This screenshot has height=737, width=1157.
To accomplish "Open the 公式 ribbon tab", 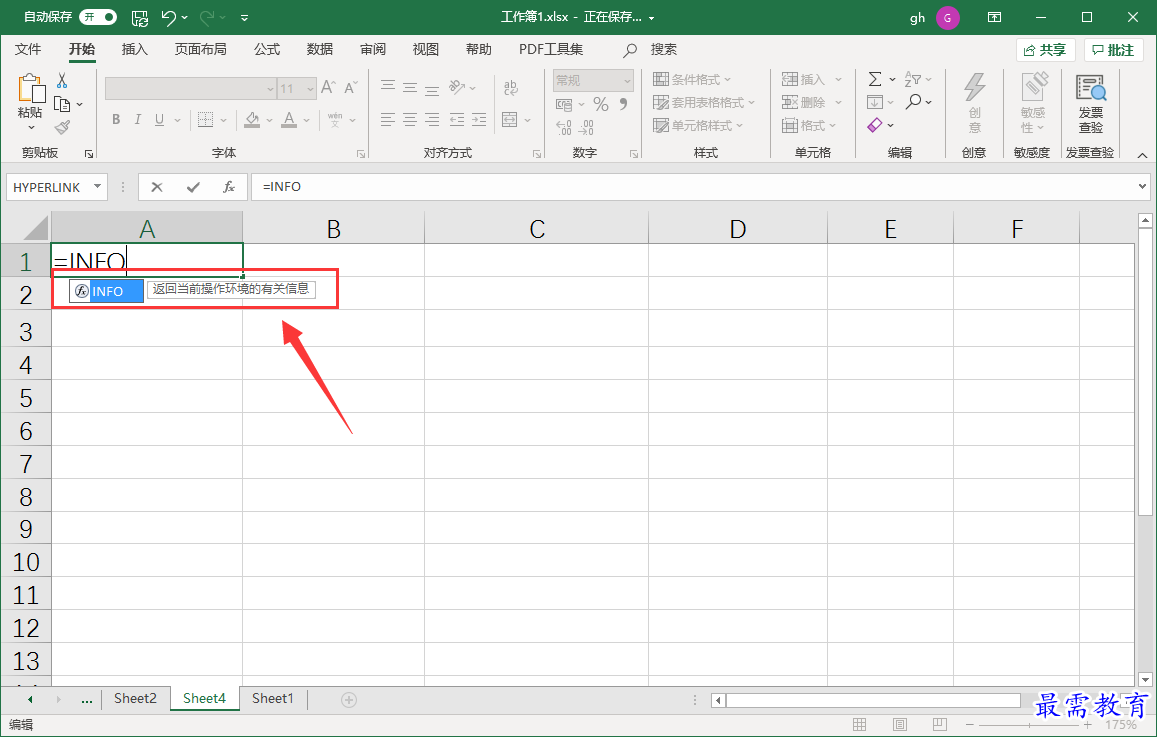I will 267,49.
